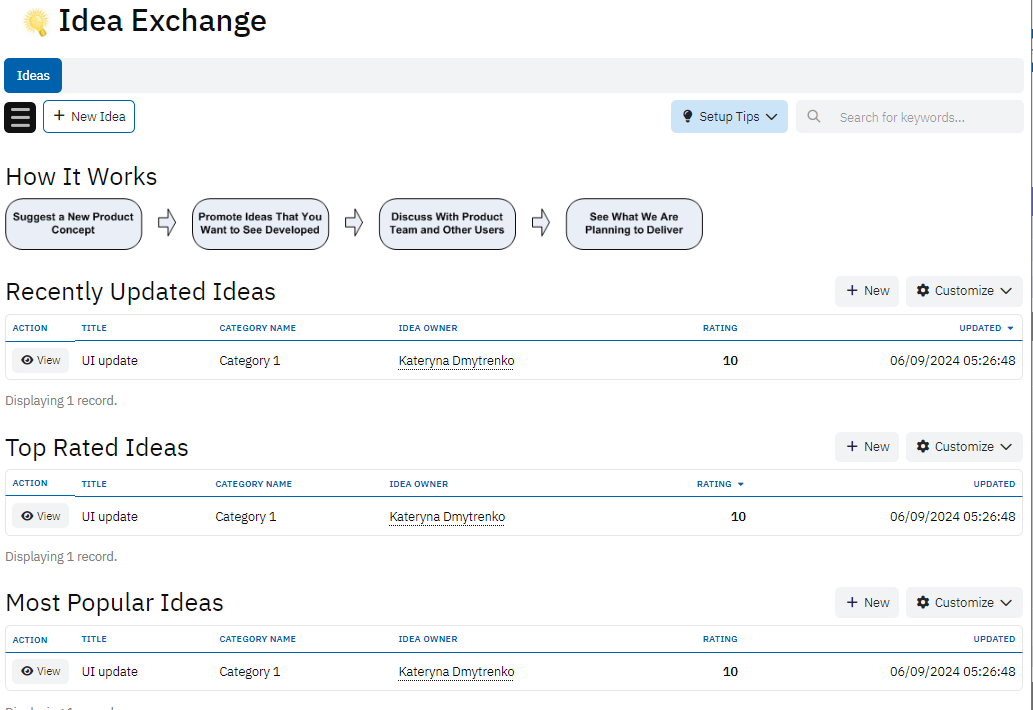
Task: Sort Top Rated Ideas by Rating column
Action: (715, 484)
